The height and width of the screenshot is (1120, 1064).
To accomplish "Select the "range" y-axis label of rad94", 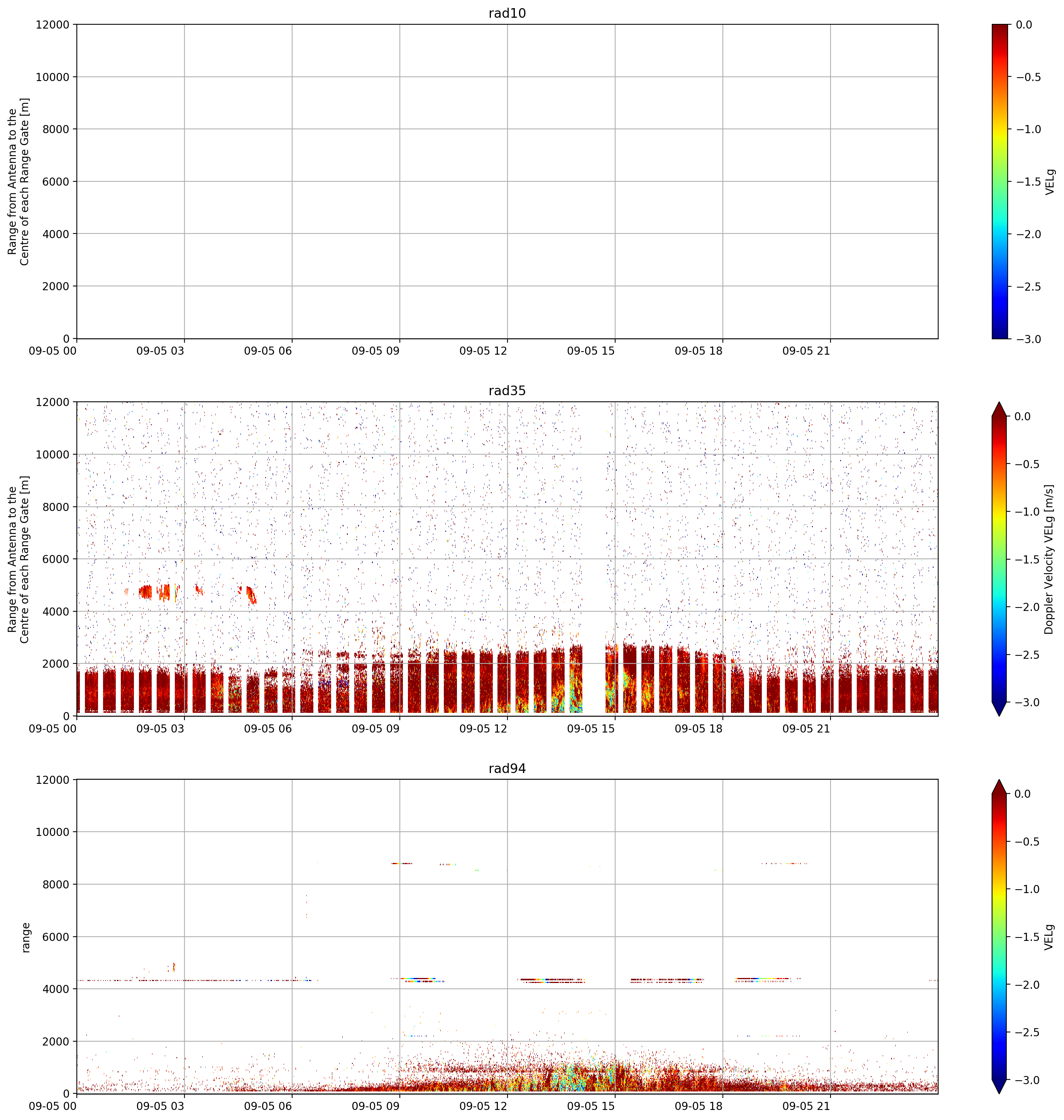I will click(x=25, y=937).
